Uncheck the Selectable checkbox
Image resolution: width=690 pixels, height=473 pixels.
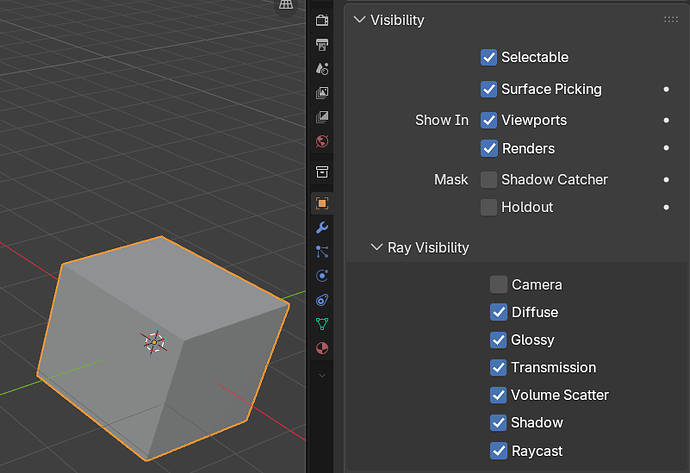click(489, 57)
